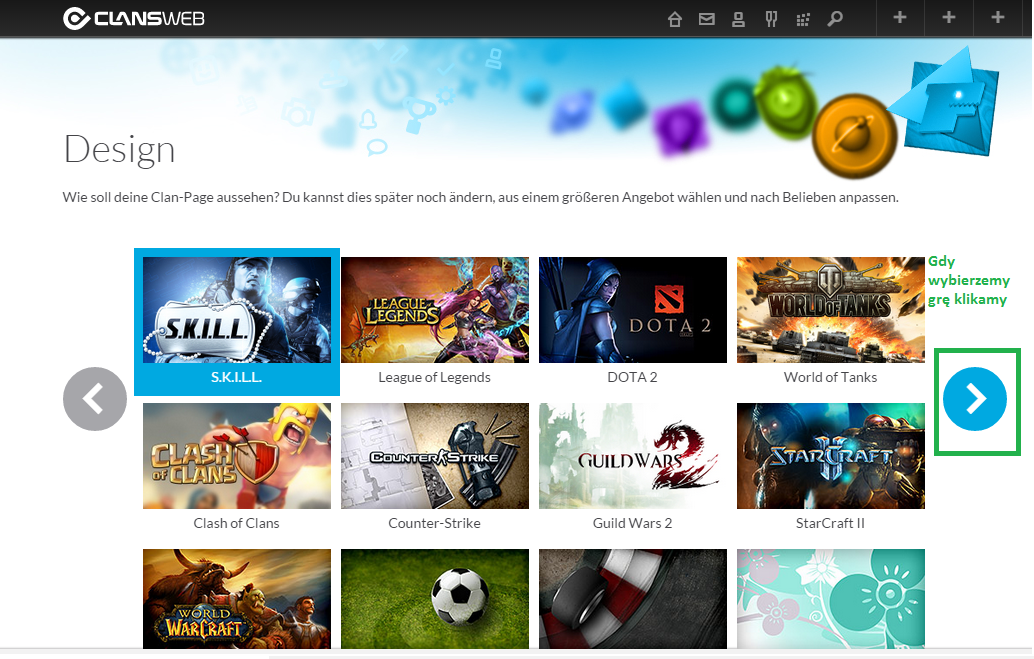Click the magnifying glass search icon

tap(835, 19)
